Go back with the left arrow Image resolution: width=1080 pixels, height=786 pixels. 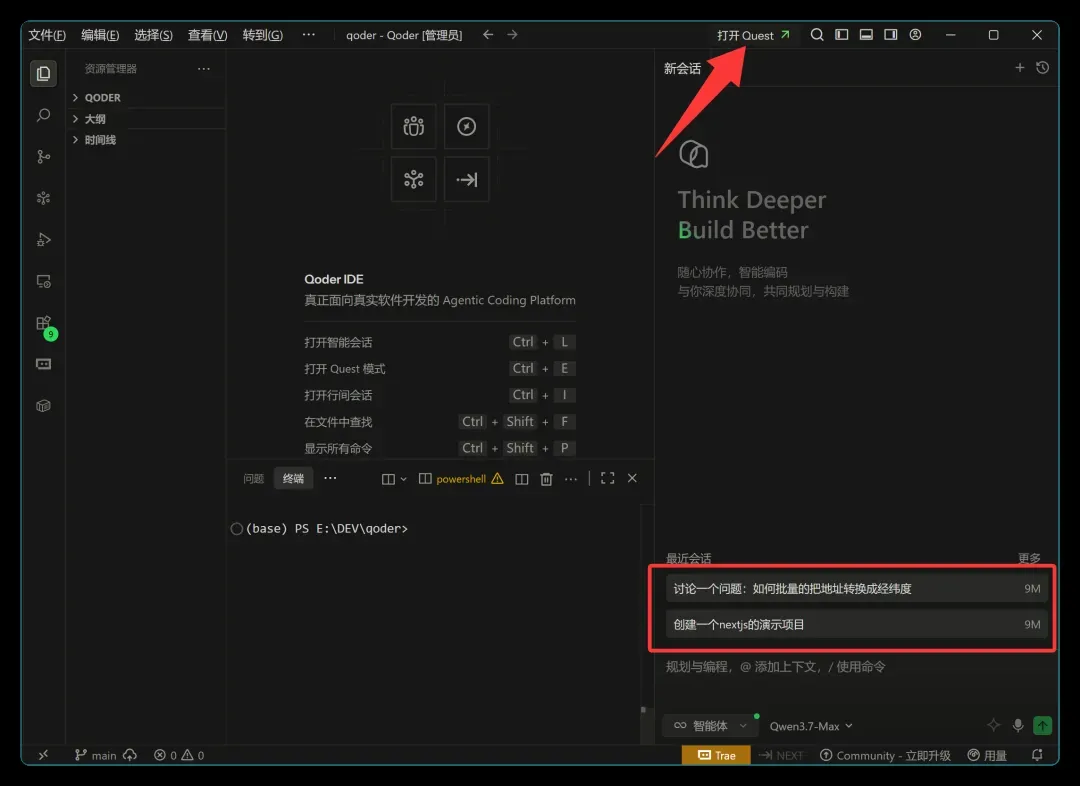pyautogui.click(x=488, y=34)
